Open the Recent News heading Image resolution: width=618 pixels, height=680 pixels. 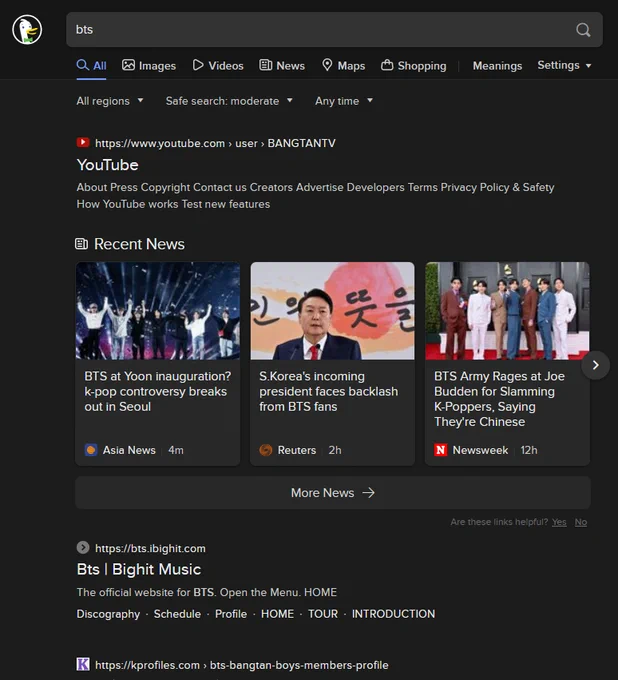139,244
